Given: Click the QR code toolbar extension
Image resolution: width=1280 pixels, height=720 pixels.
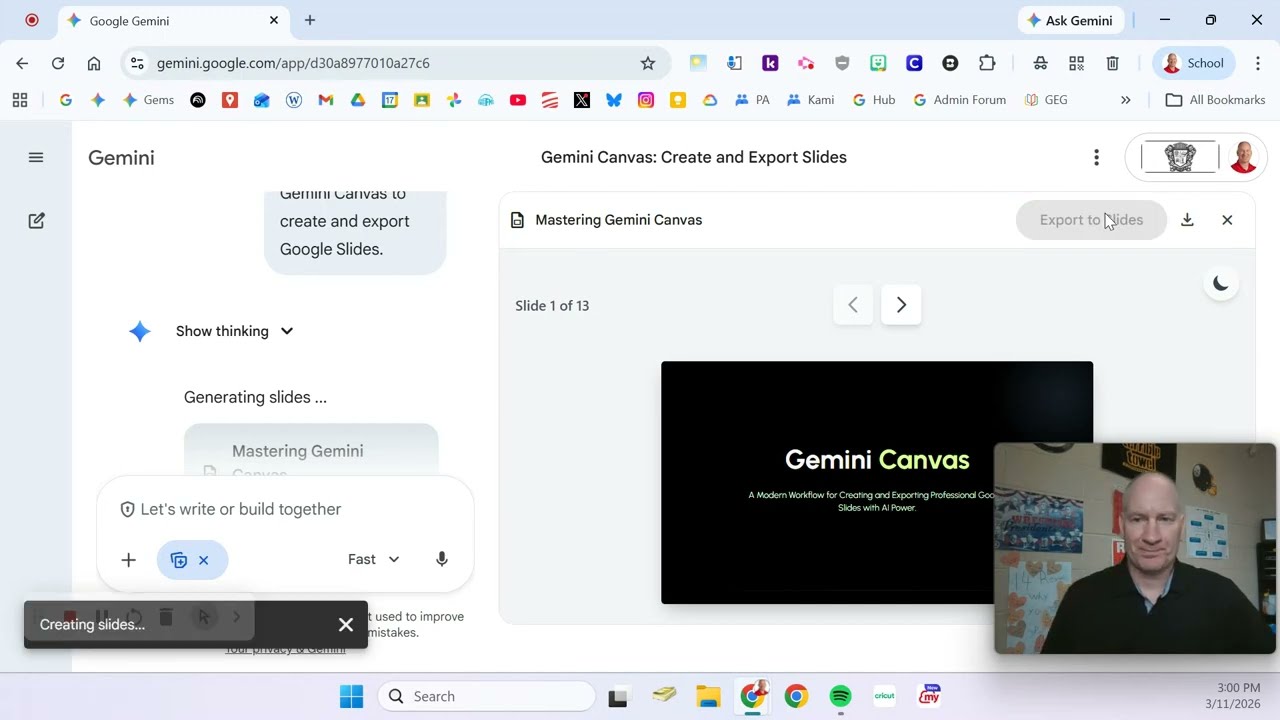Looking at the screenshot, I should coord(1076,63).
